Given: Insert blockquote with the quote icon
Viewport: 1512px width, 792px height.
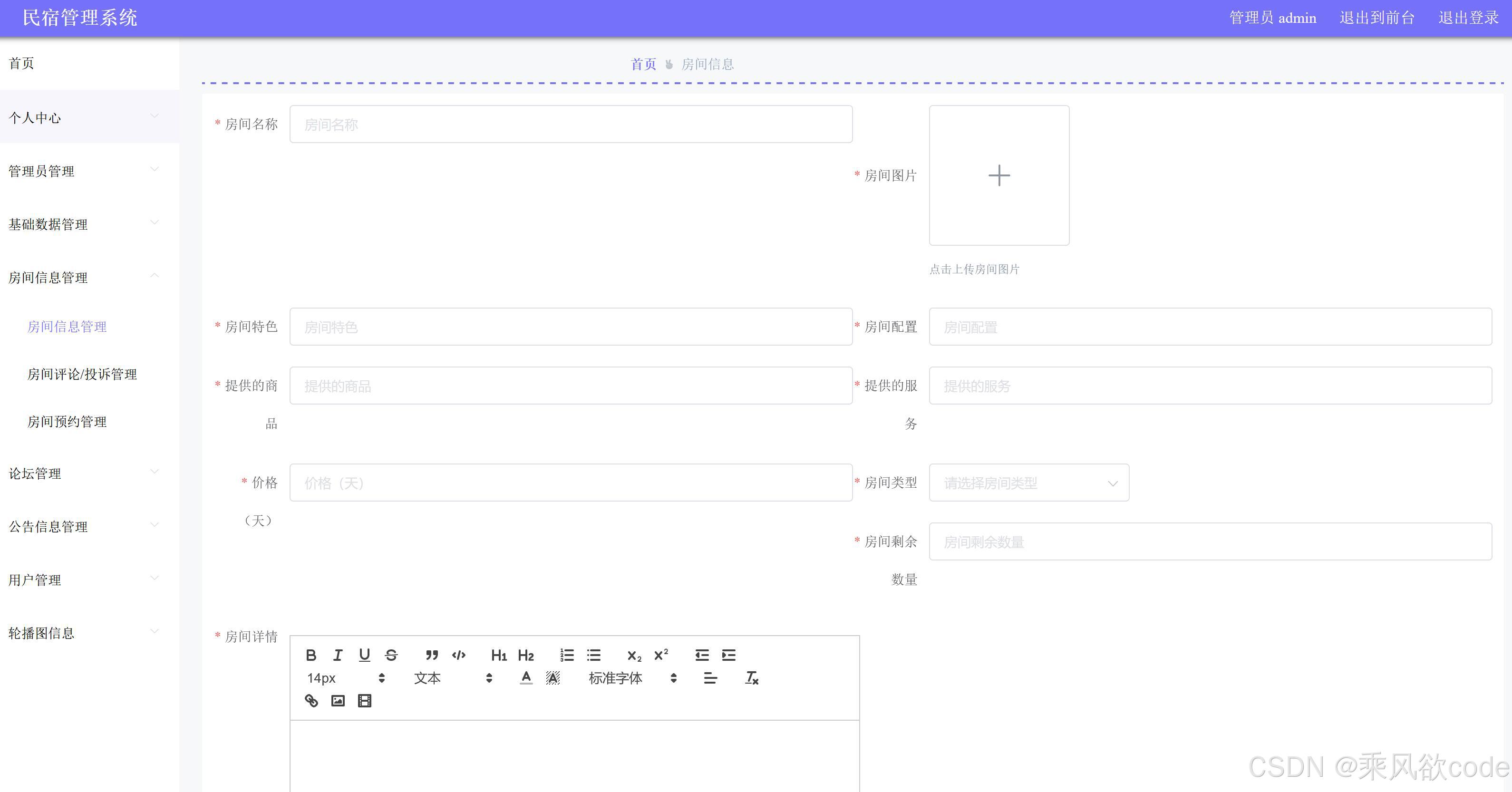Looking at the screenshot, I should coord(432,655).
